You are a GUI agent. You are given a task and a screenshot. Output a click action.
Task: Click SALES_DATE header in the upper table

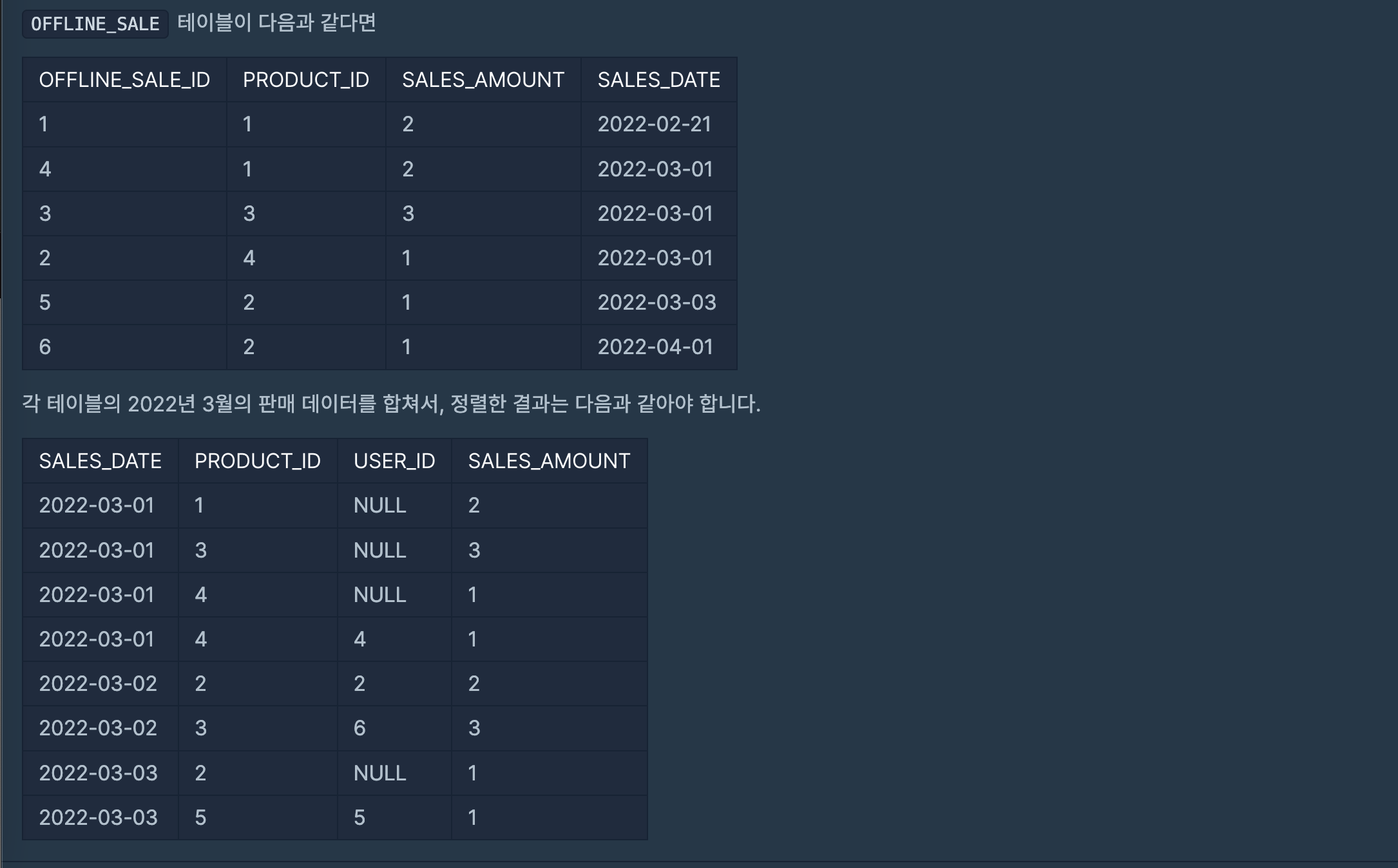point(658,80)
